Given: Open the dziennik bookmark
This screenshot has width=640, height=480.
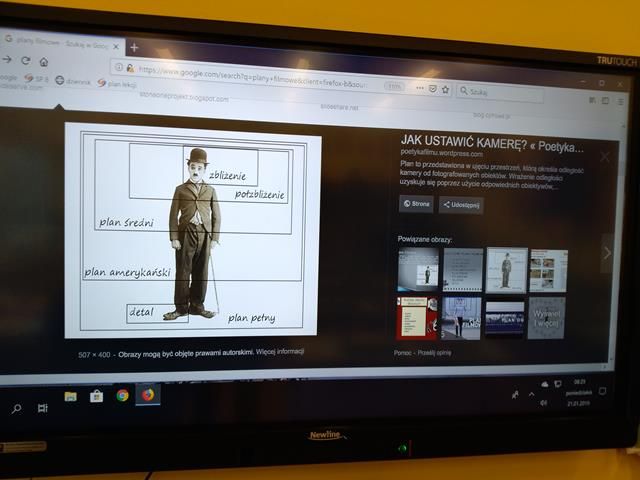Looking at the screenshot, I should pyautogui.click(x=73, y=81).
